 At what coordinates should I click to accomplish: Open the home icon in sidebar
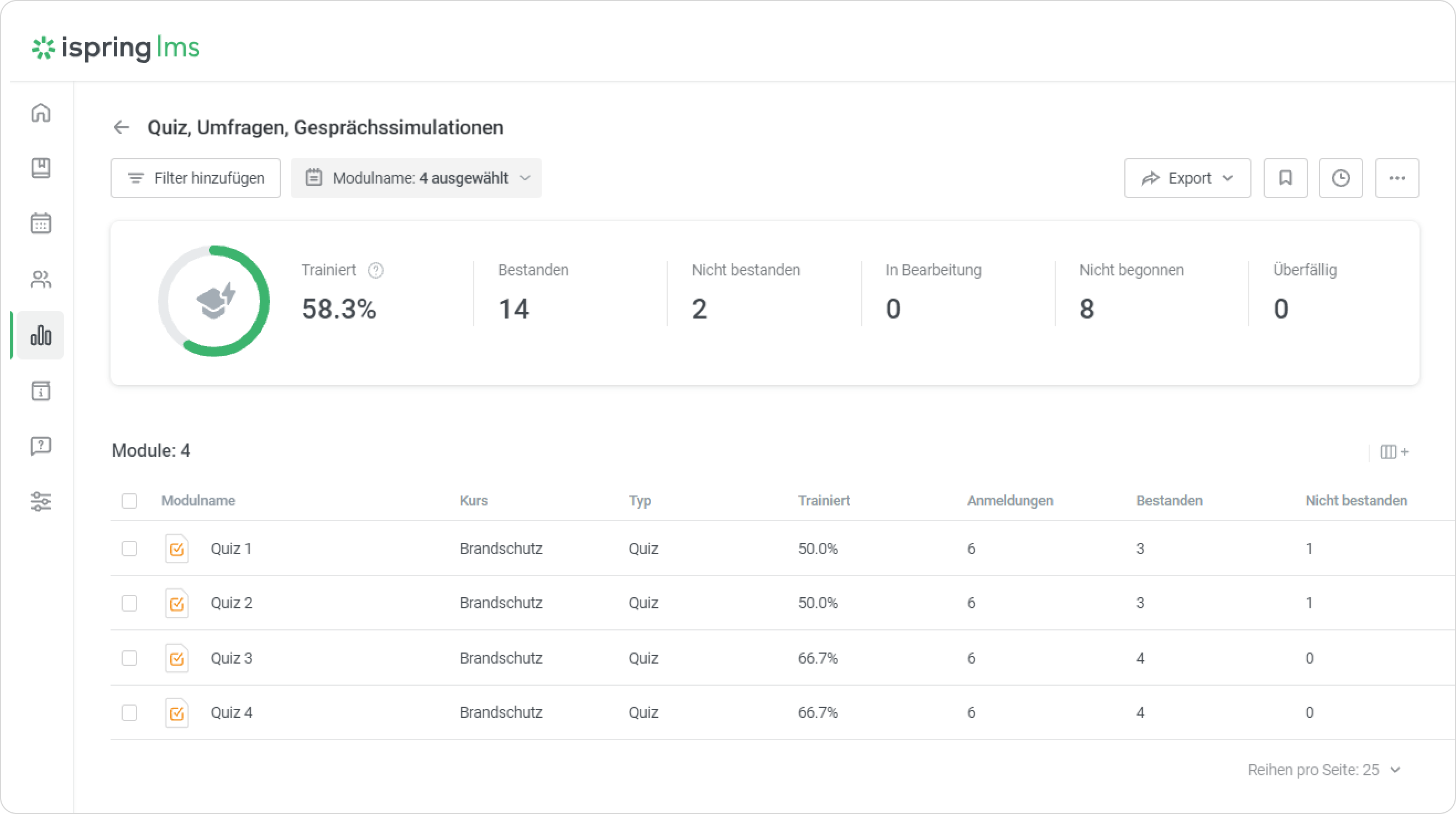point(41,112)
